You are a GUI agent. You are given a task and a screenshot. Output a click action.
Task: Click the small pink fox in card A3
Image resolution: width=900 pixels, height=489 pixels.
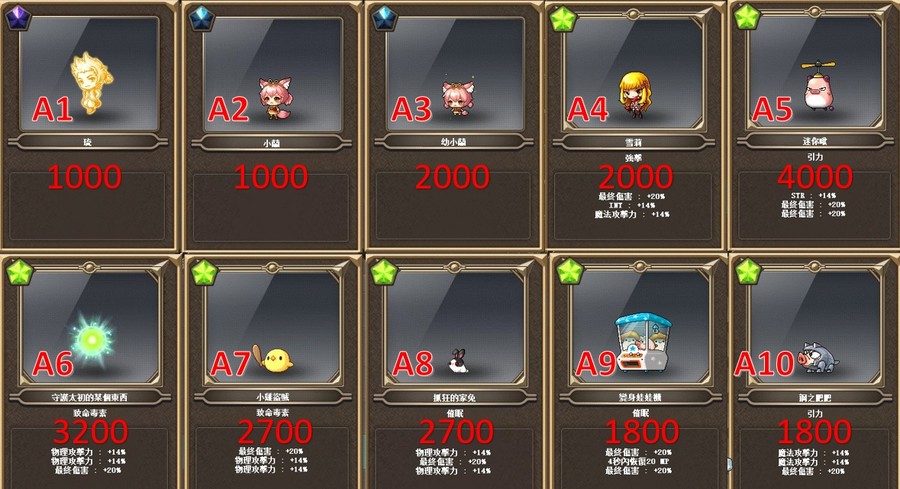pos(457,98)
